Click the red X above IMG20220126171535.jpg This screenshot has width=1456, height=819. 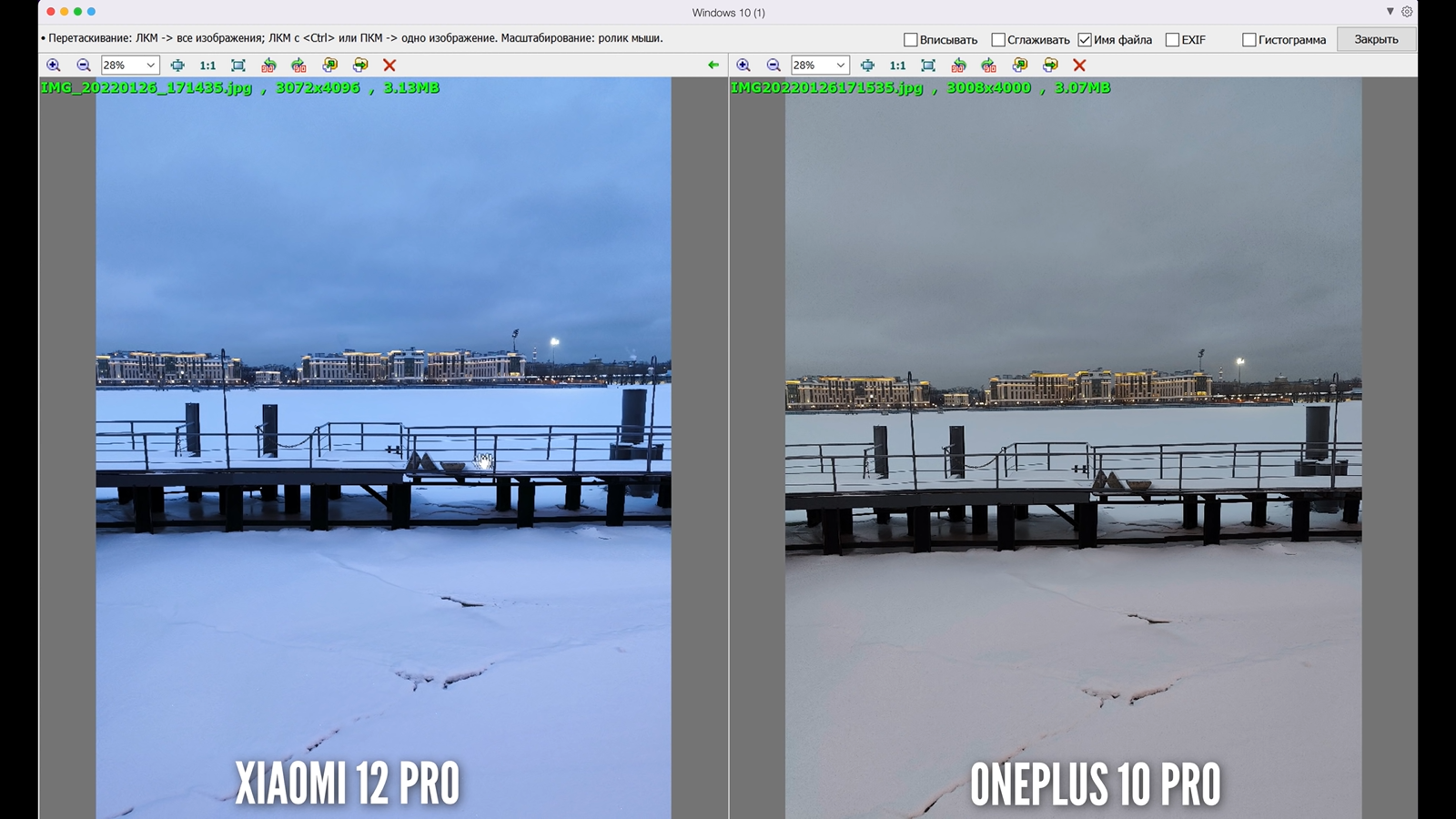pos(1079,66)
